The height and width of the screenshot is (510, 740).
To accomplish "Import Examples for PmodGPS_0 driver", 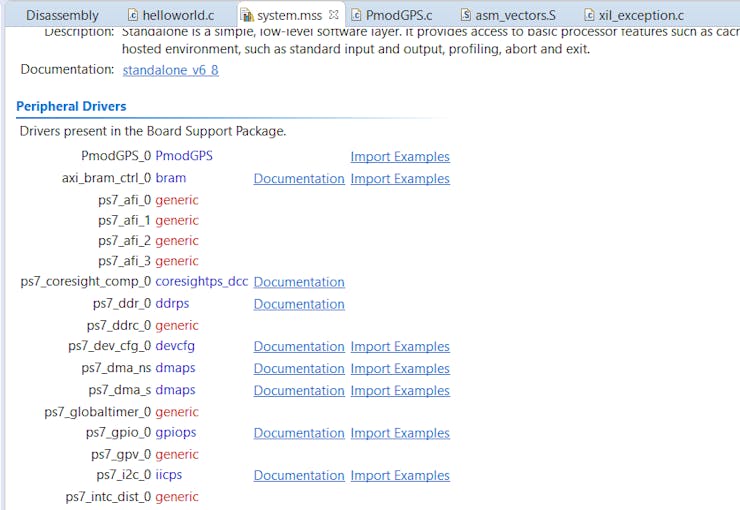I will pyautogui.click(x=400, y=157).
